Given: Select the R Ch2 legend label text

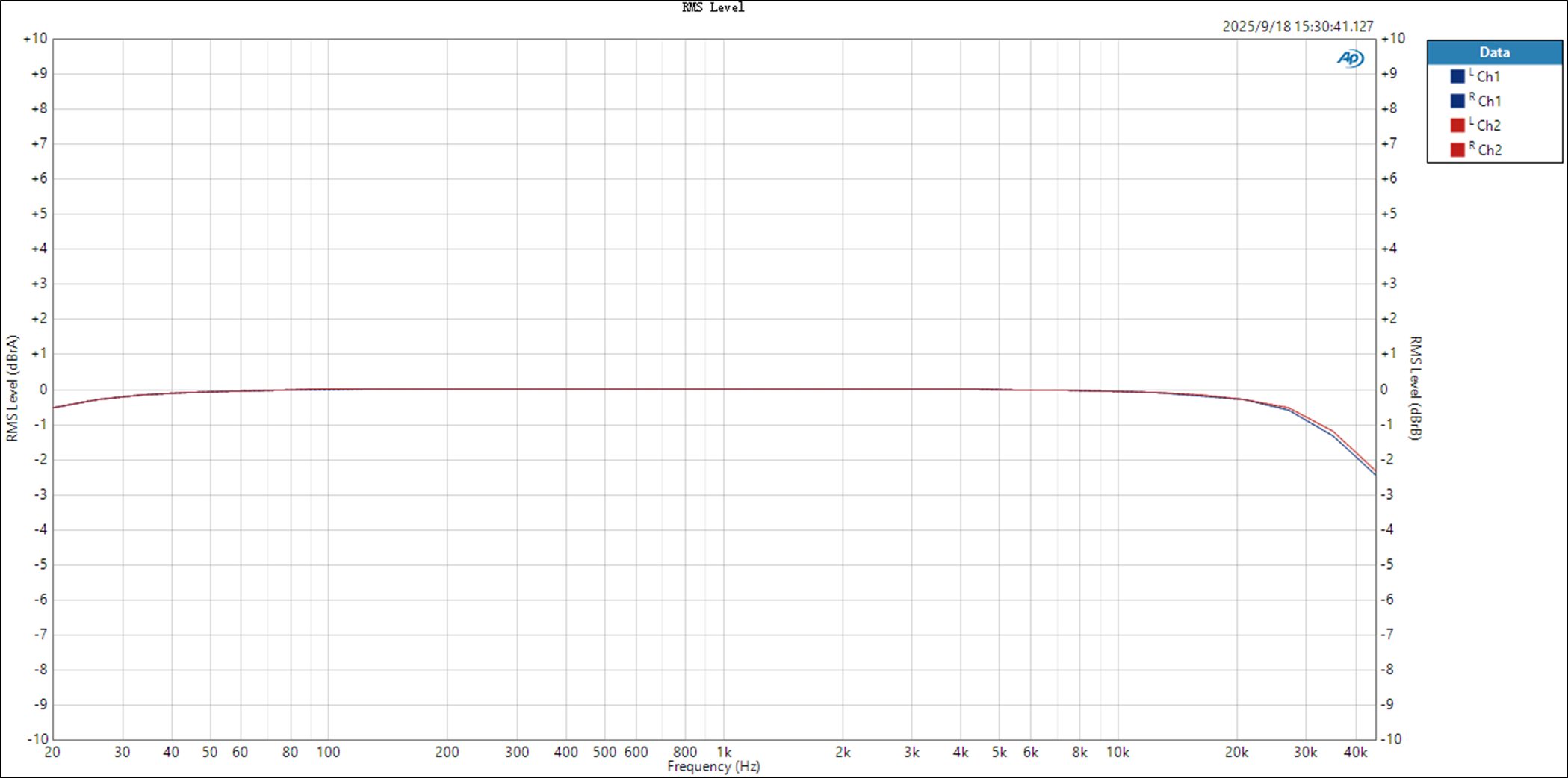Looking at the screenshot, I should pyautogui.click(x=1485, y=150).
